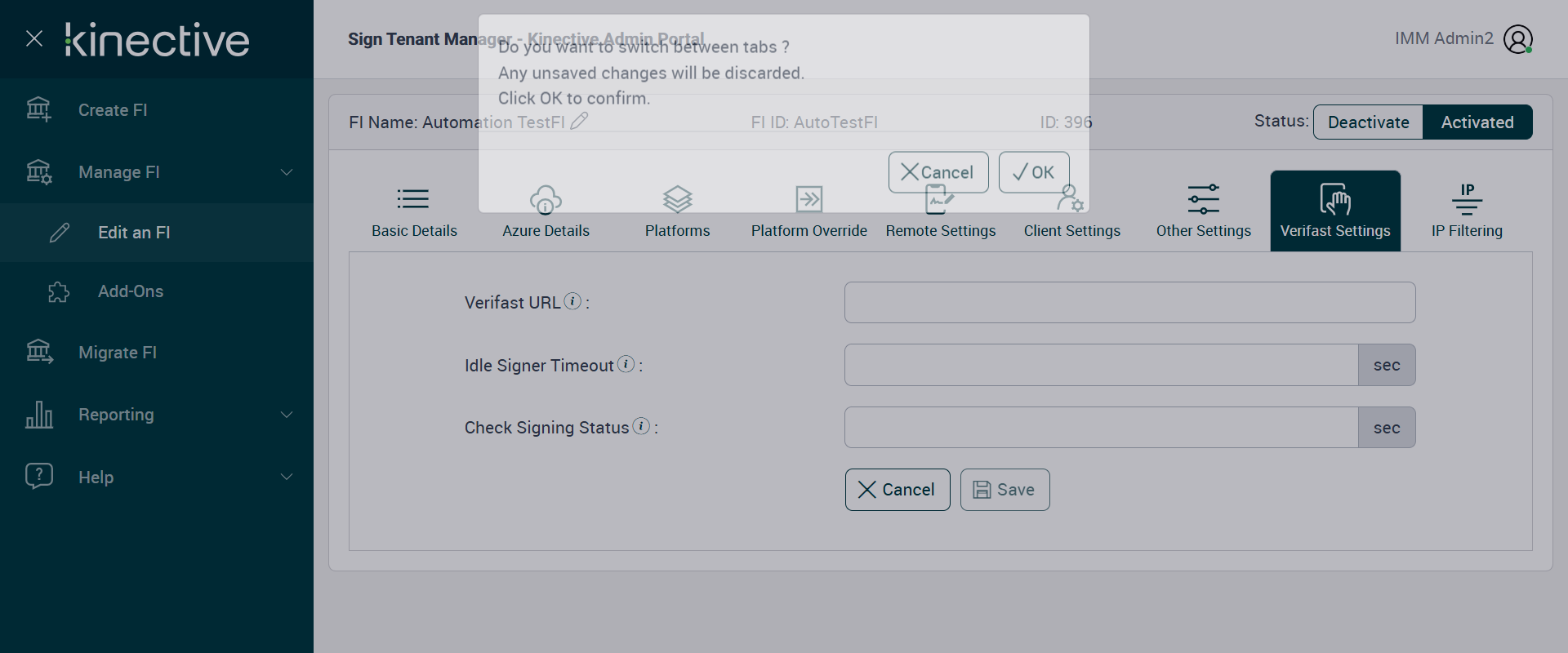Click the kinective logo
Screen dimensions: 1568x653
tap(157, 40)
